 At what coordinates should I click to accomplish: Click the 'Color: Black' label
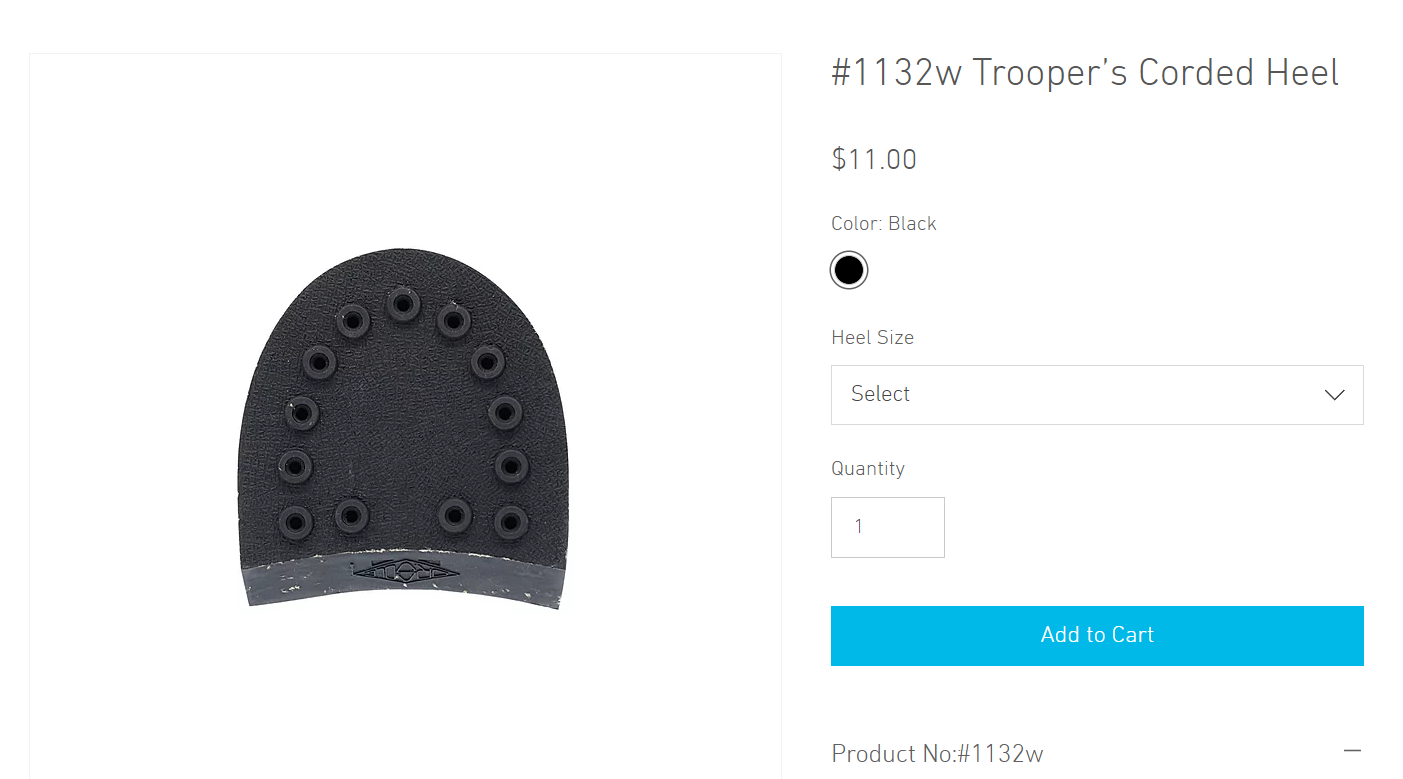coord(884,223)
